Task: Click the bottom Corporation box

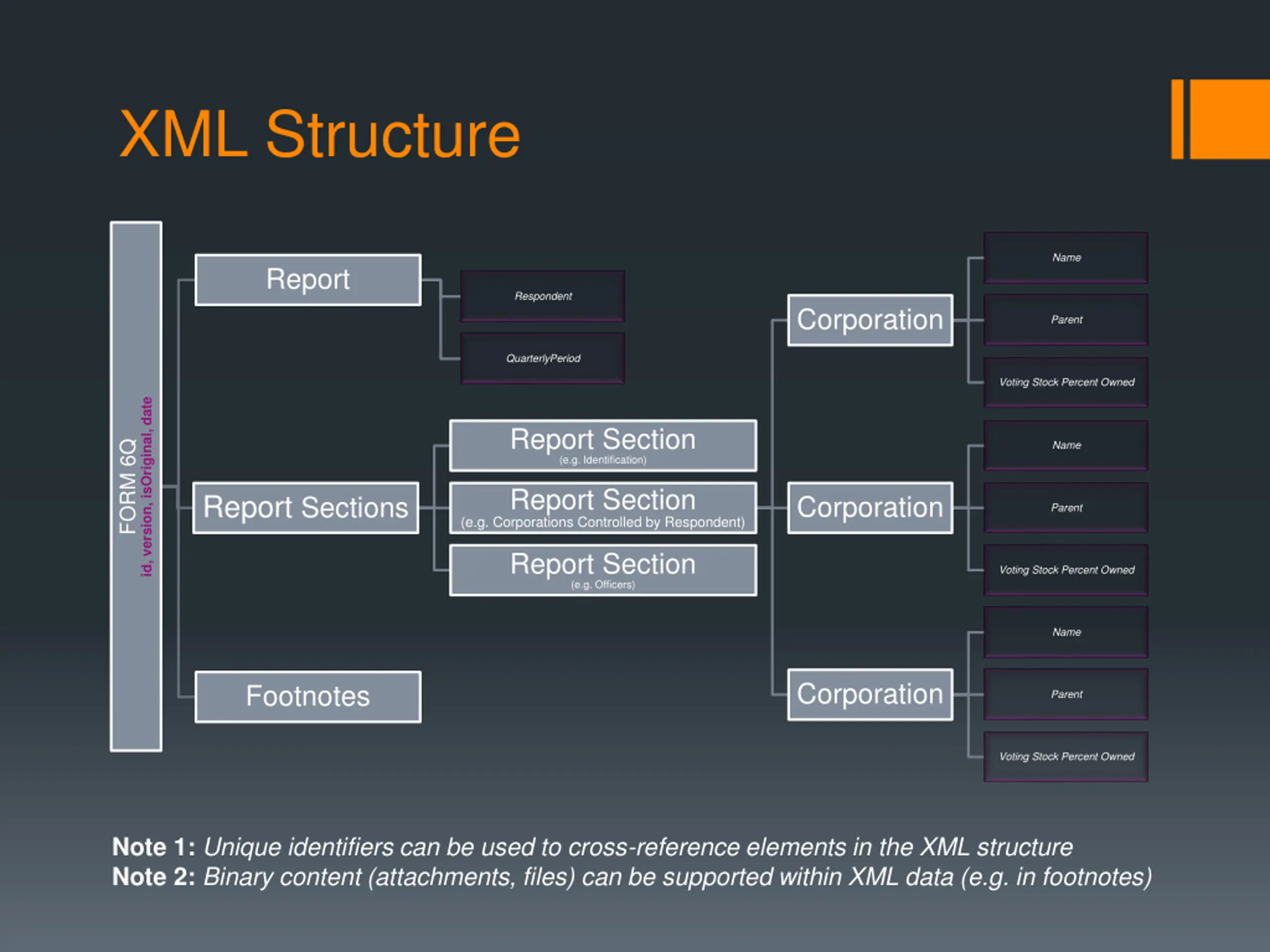Action: [870, 694]
